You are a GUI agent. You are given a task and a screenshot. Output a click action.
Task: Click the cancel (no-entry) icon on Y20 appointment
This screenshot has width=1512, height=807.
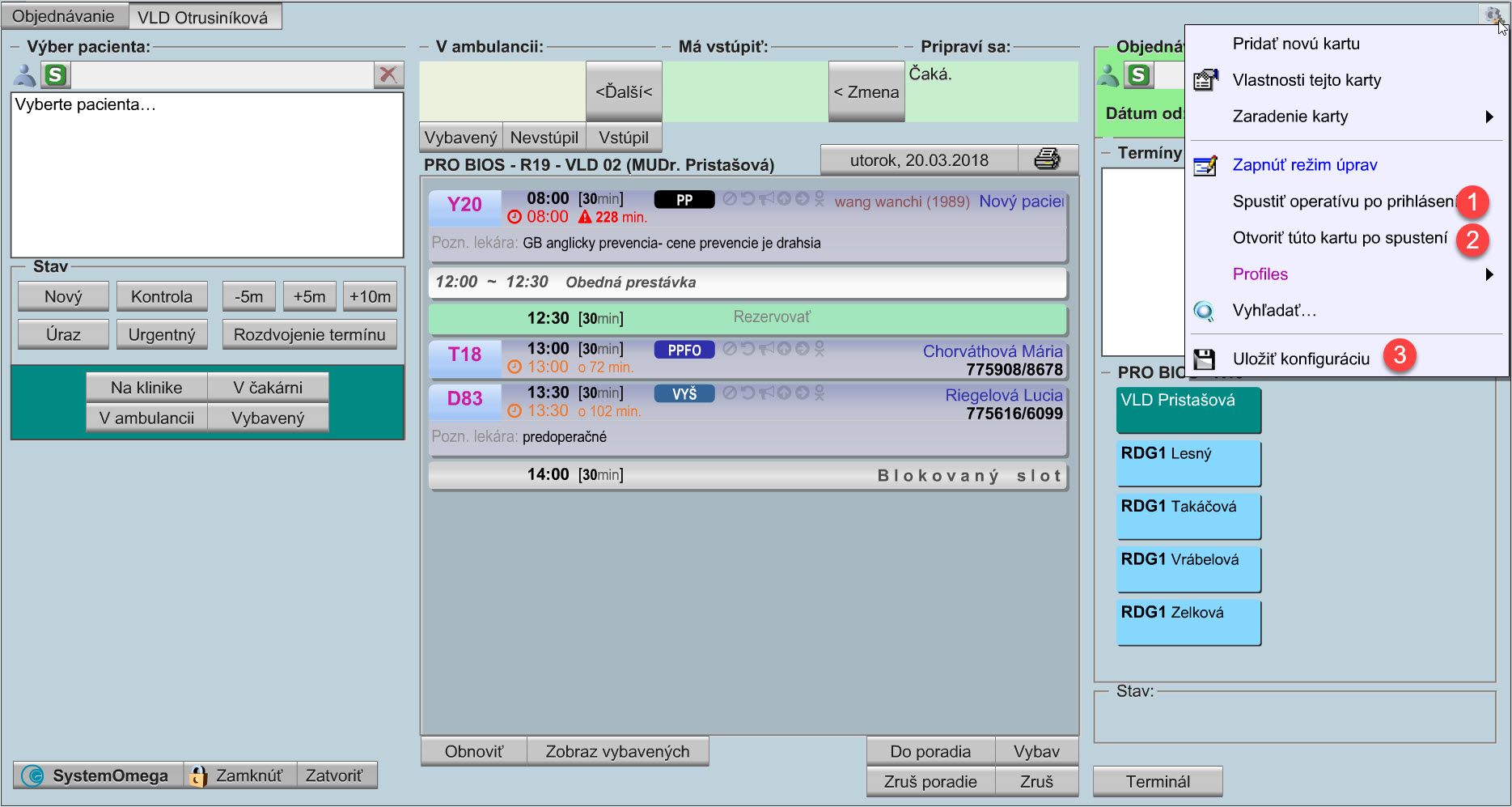point(731,198)
